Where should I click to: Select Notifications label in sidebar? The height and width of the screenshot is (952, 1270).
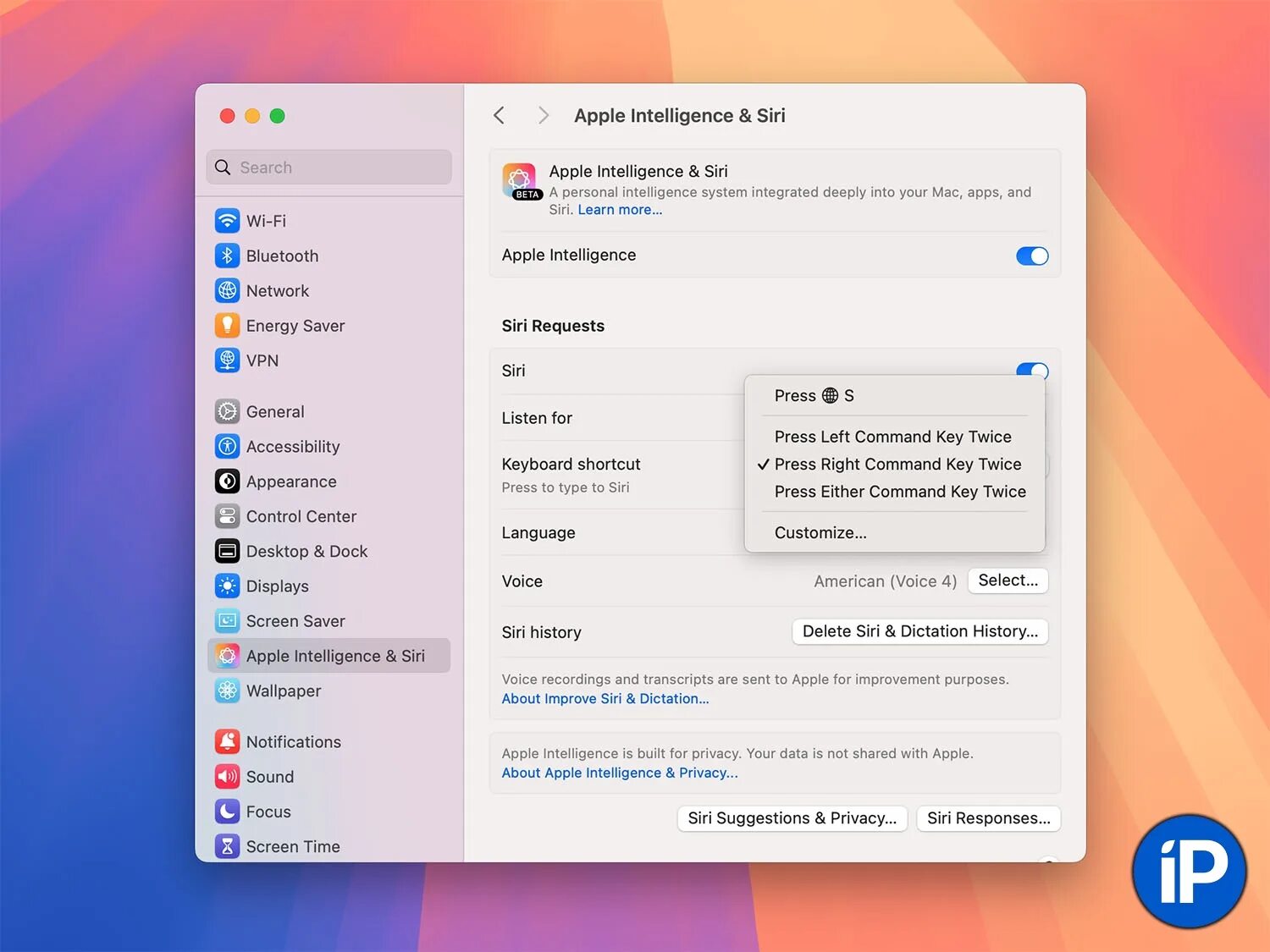pos(293,742)
